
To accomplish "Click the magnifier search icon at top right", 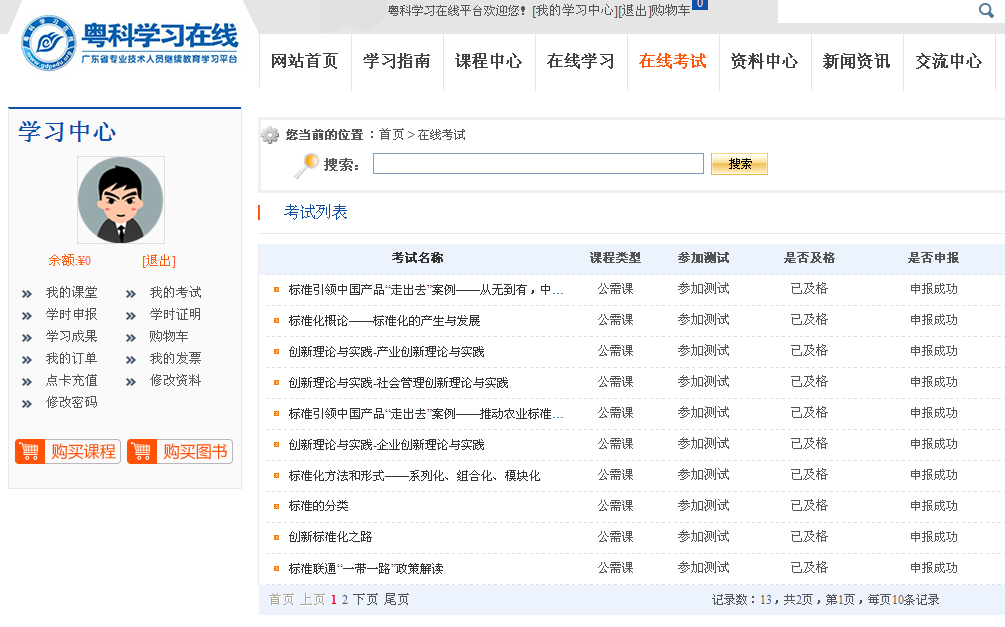I will point(985,11).
